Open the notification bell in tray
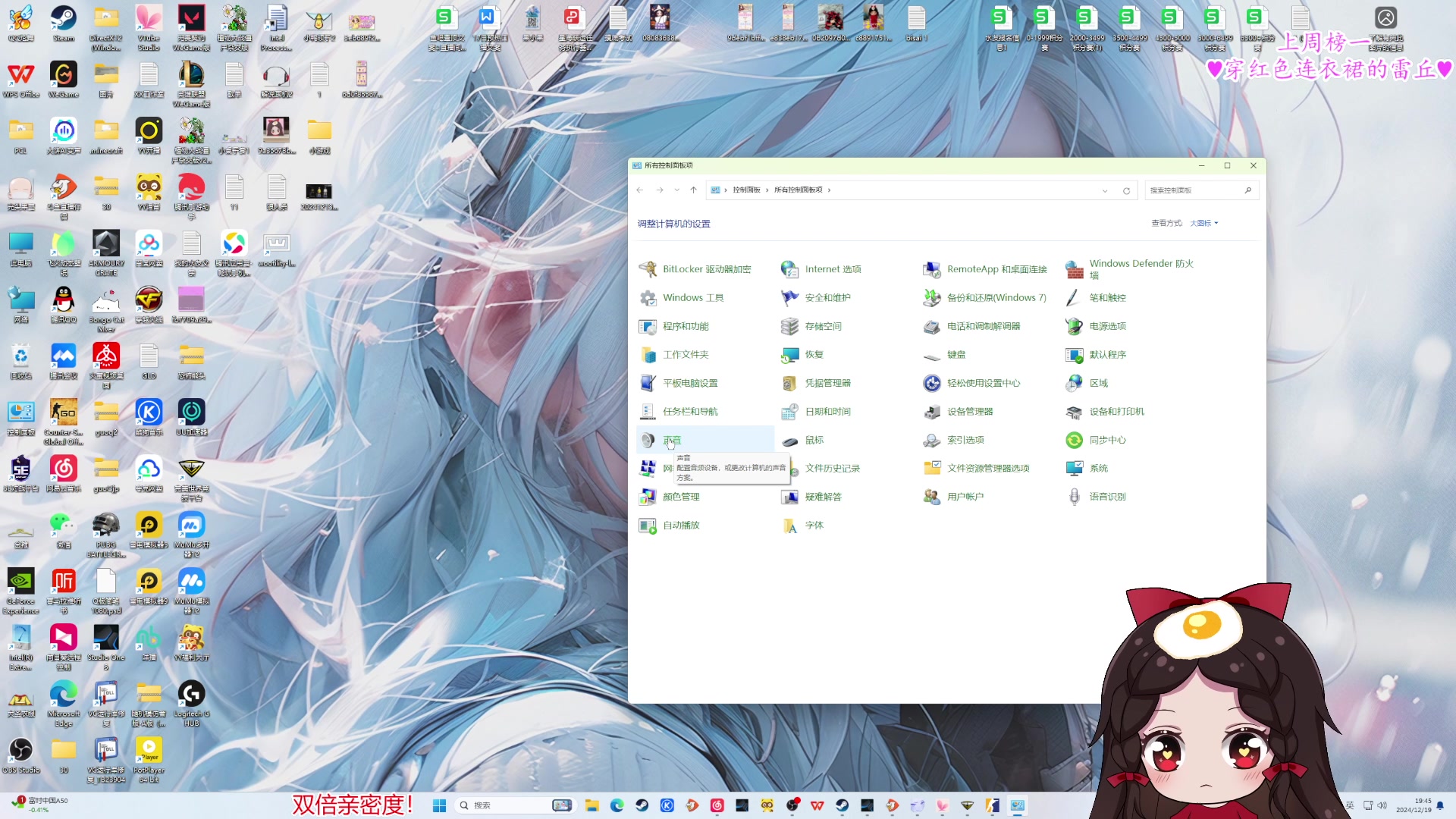Viewport: 1456px width, 819px height. [1440, 805]
